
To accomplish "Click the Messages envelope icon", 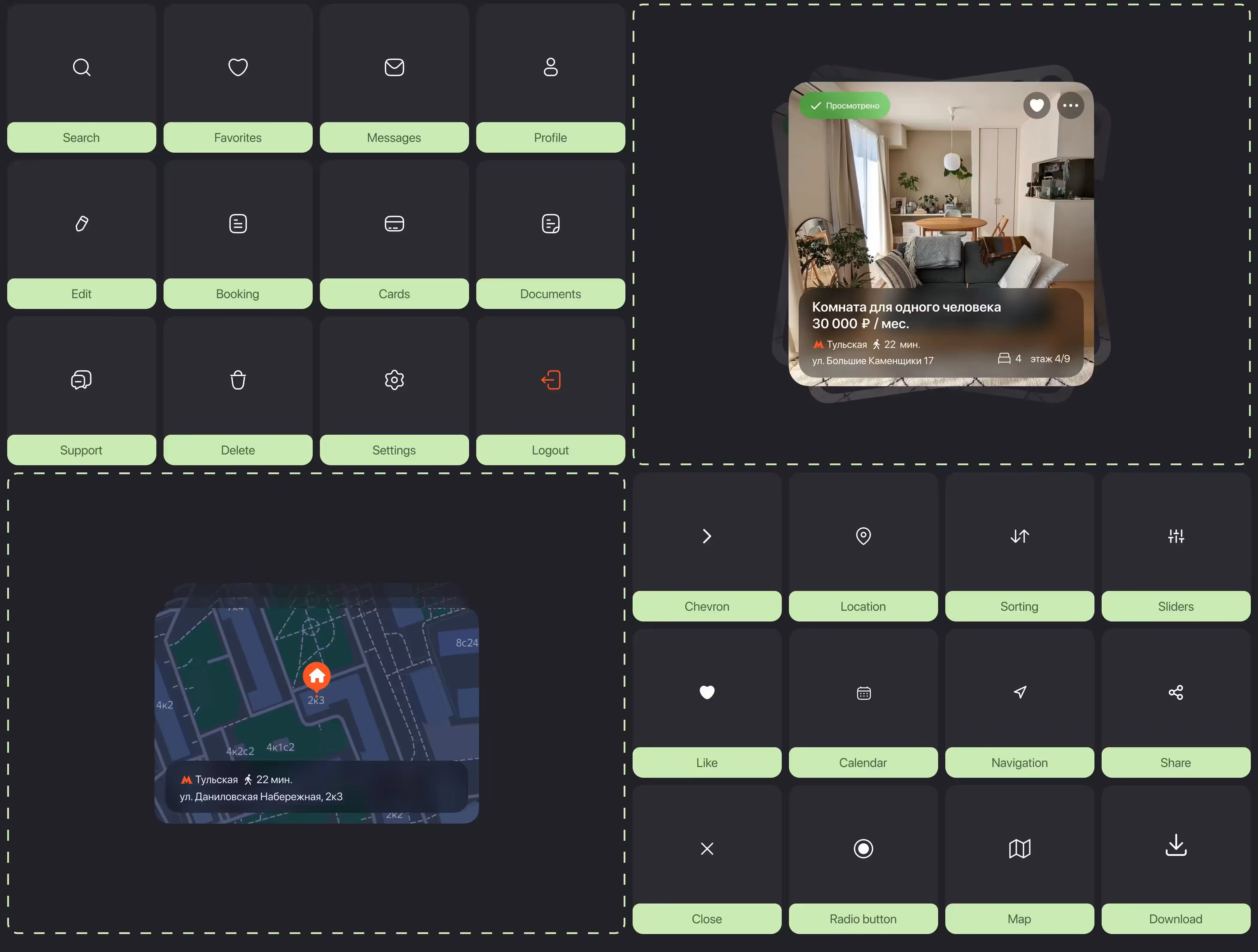I will point(394,67).
